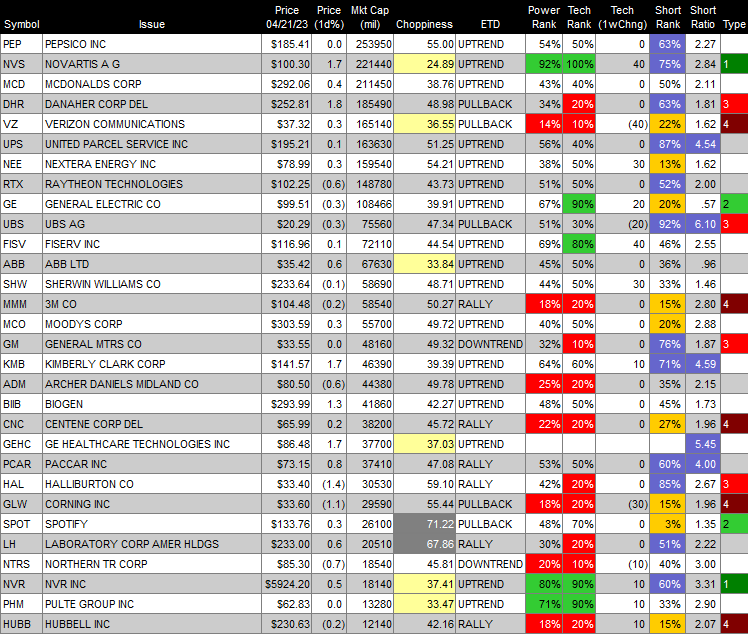
Task: Click the Short Rank column header
Action: [668, 17]
